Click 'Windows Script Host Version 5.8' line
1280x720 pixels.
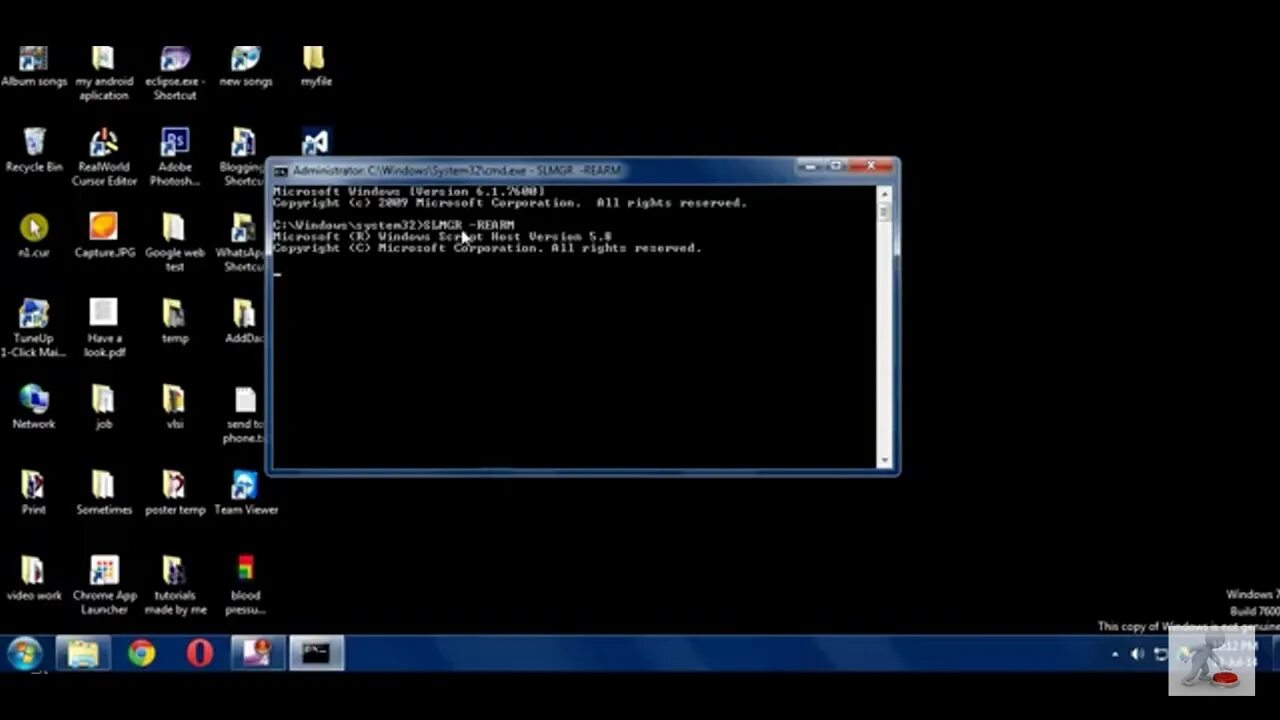(x=442, y=237)
